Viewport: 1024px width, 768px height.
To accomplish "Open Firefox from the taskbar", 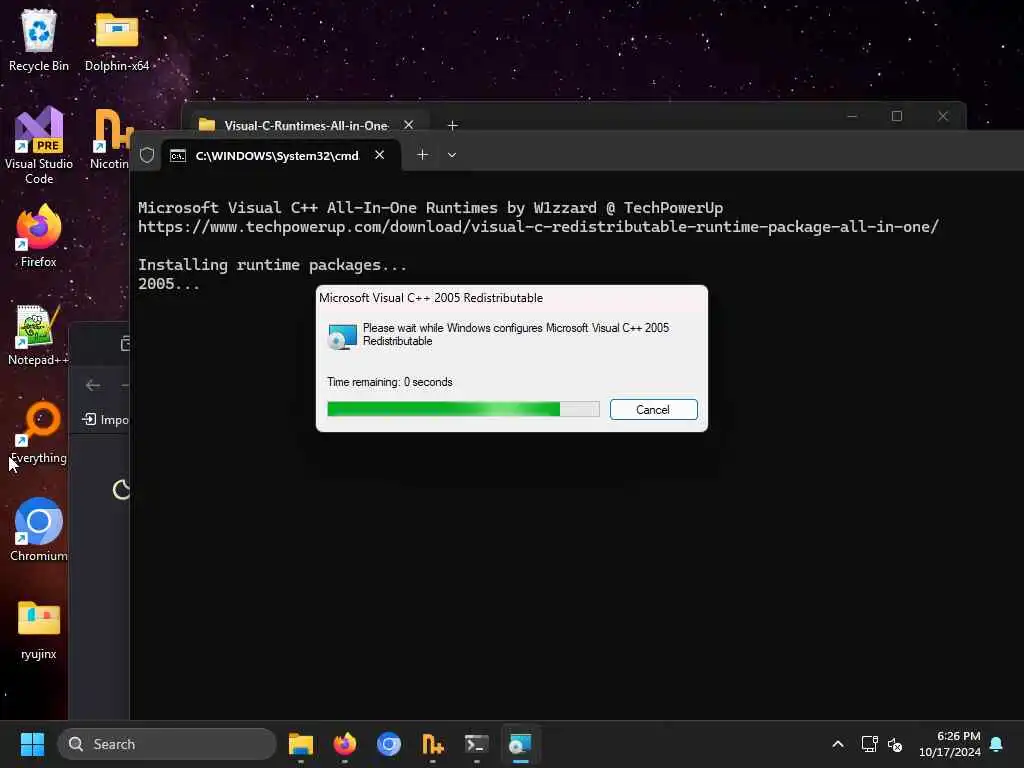I will pyautogui.click(x=345, y=744).
